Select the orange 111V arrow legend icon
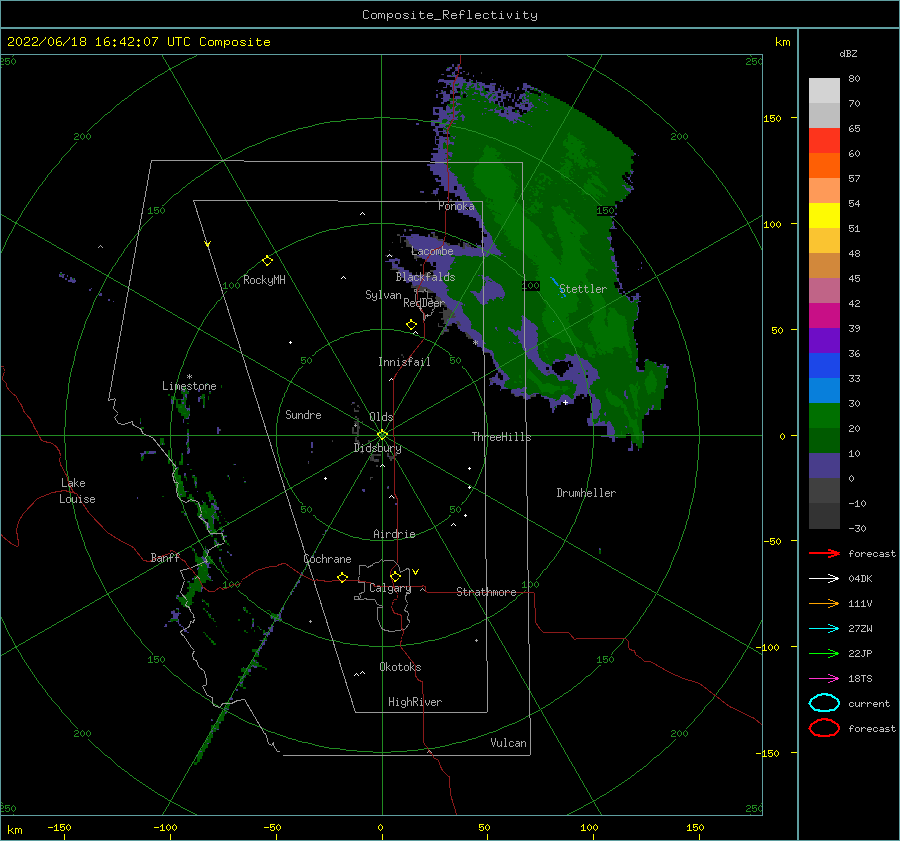This screenshot has height=841, width=900. tap(824, 603)
